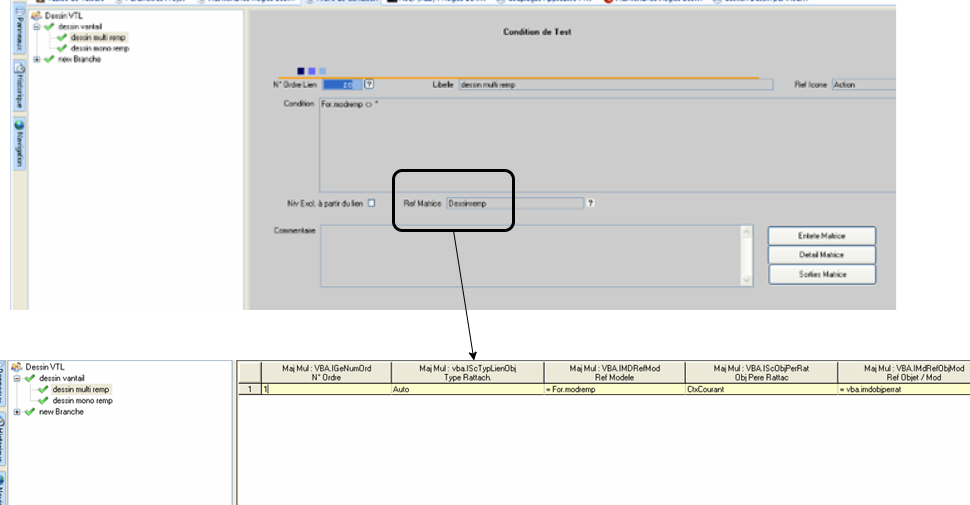This screenshot has width=970, height=505.
Task: Click the Sorties Matrice button
Action: pos(821,274)
